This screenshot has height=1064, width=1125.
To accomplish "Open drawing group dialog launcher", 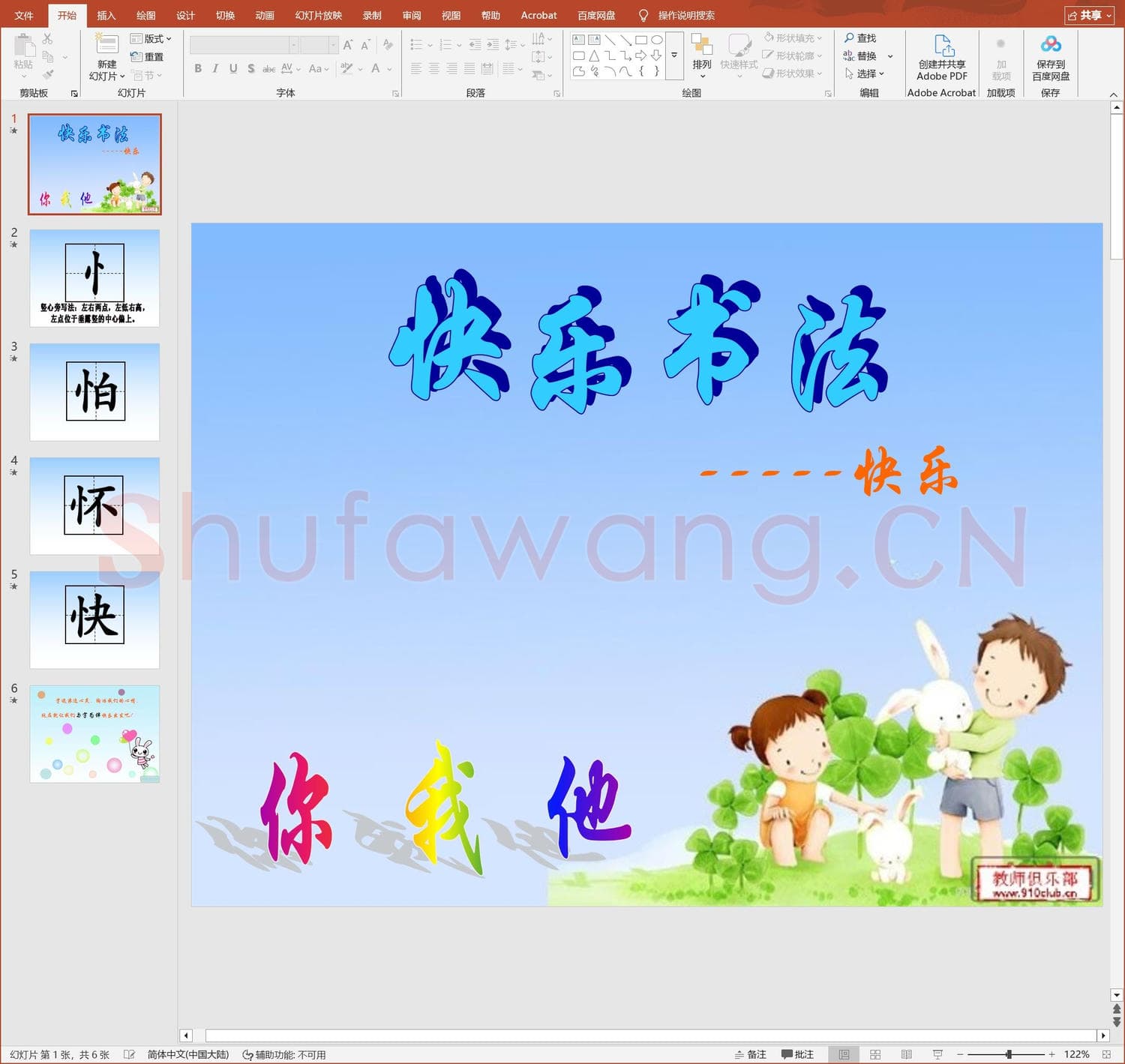I will point(828,94).
